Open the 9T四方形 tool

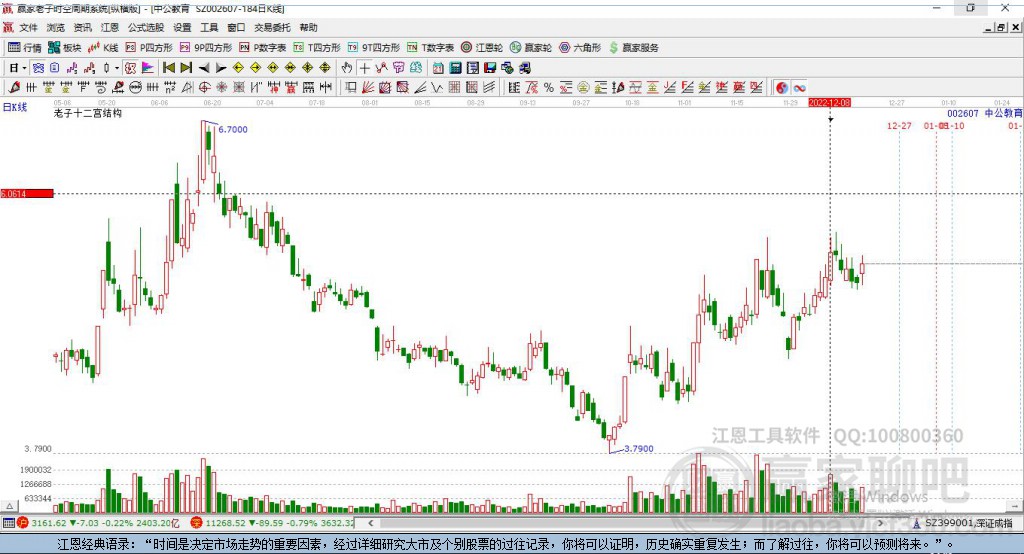click(374, 48)
